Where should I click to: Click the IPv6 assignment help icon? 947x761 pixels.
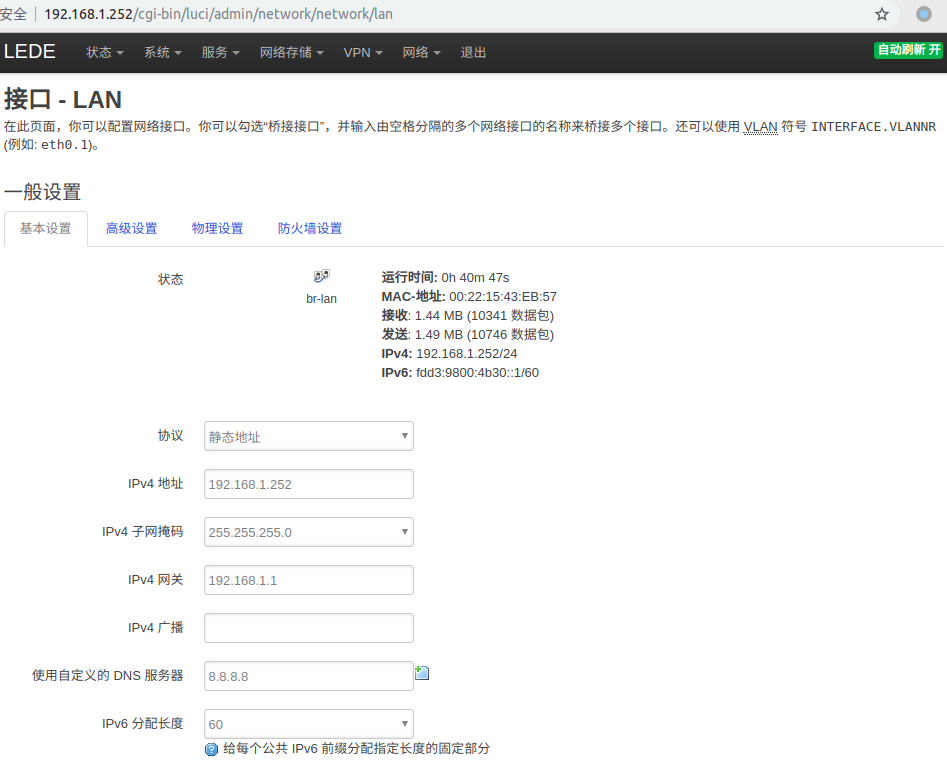click(x=211, y=749)
